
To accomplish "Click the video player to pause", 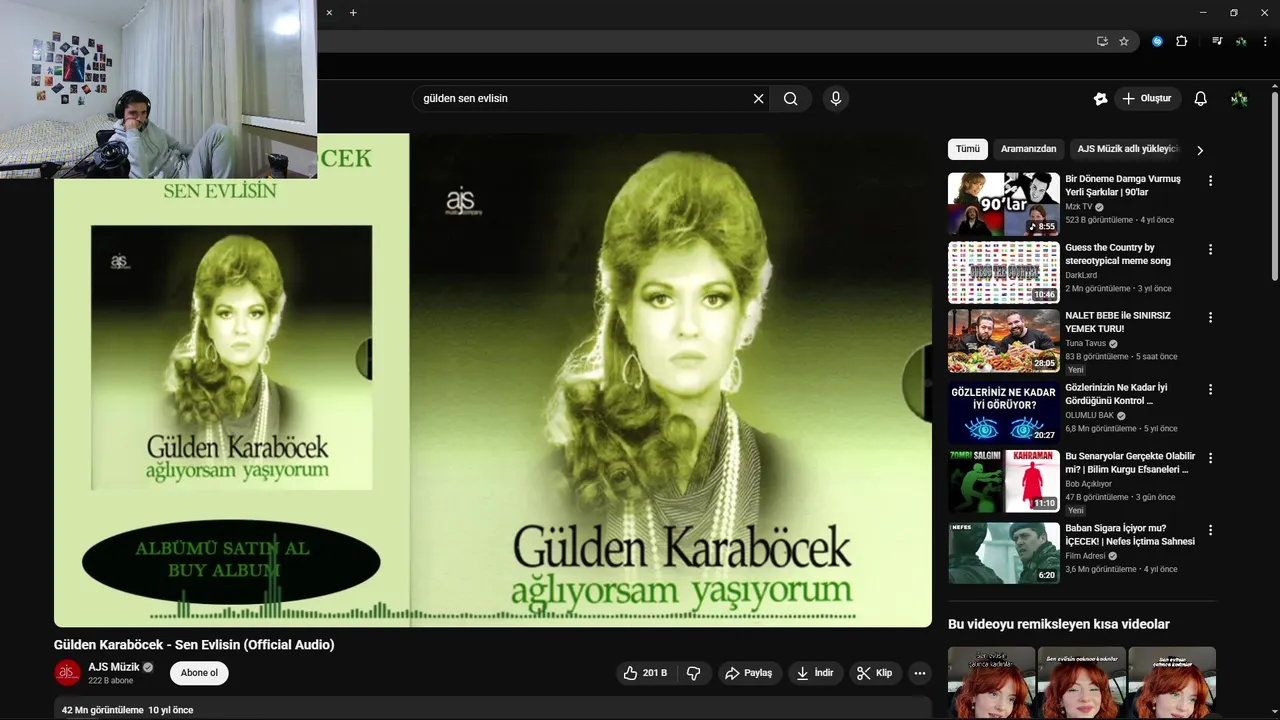I will [493, 380].
